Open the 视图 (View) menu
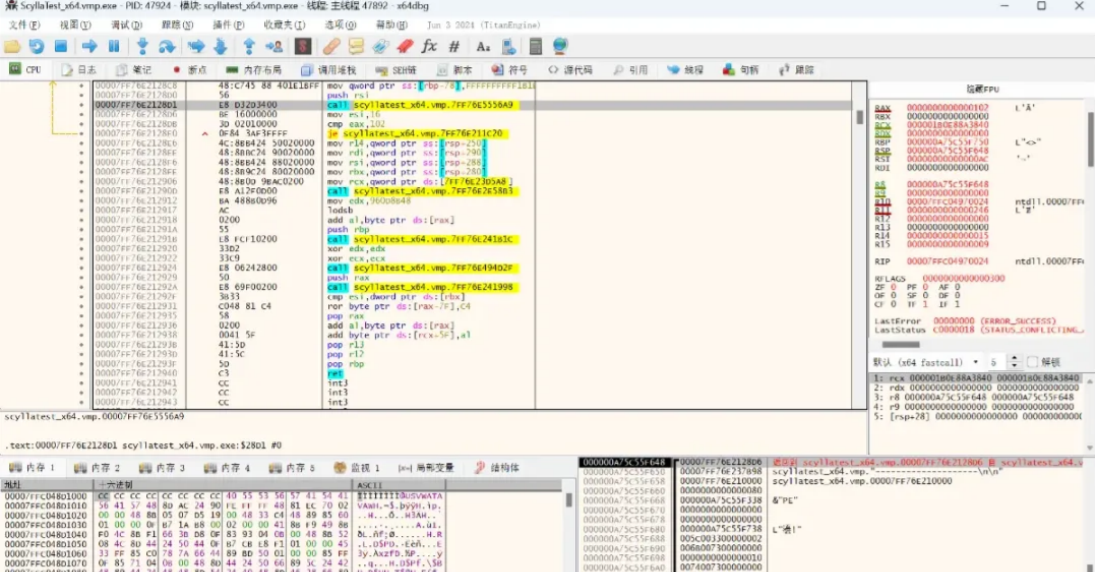1095x572 pixels. pos(75,24)
